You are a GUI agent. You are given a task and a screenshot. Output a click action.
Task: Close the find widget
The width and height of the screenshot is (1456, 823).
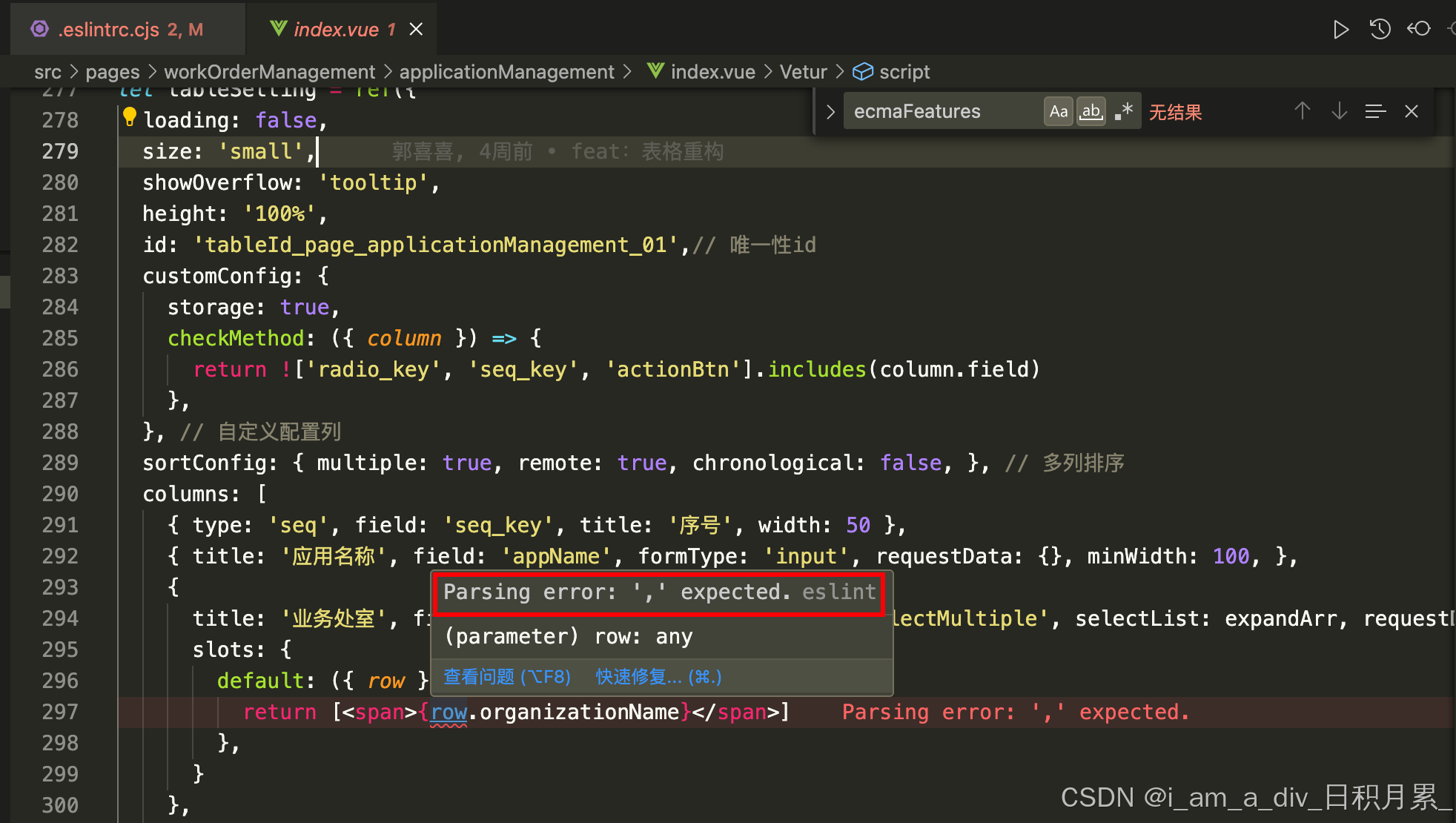[1412, 111]
